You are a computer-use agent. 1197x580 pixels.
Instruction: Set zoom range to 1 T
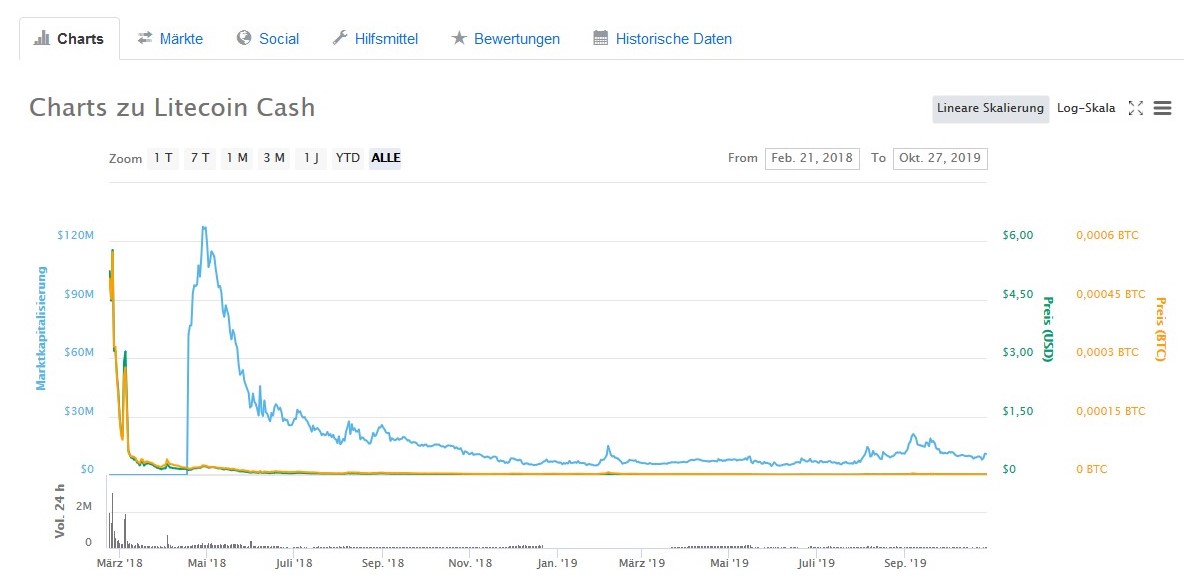click(163, 159)
